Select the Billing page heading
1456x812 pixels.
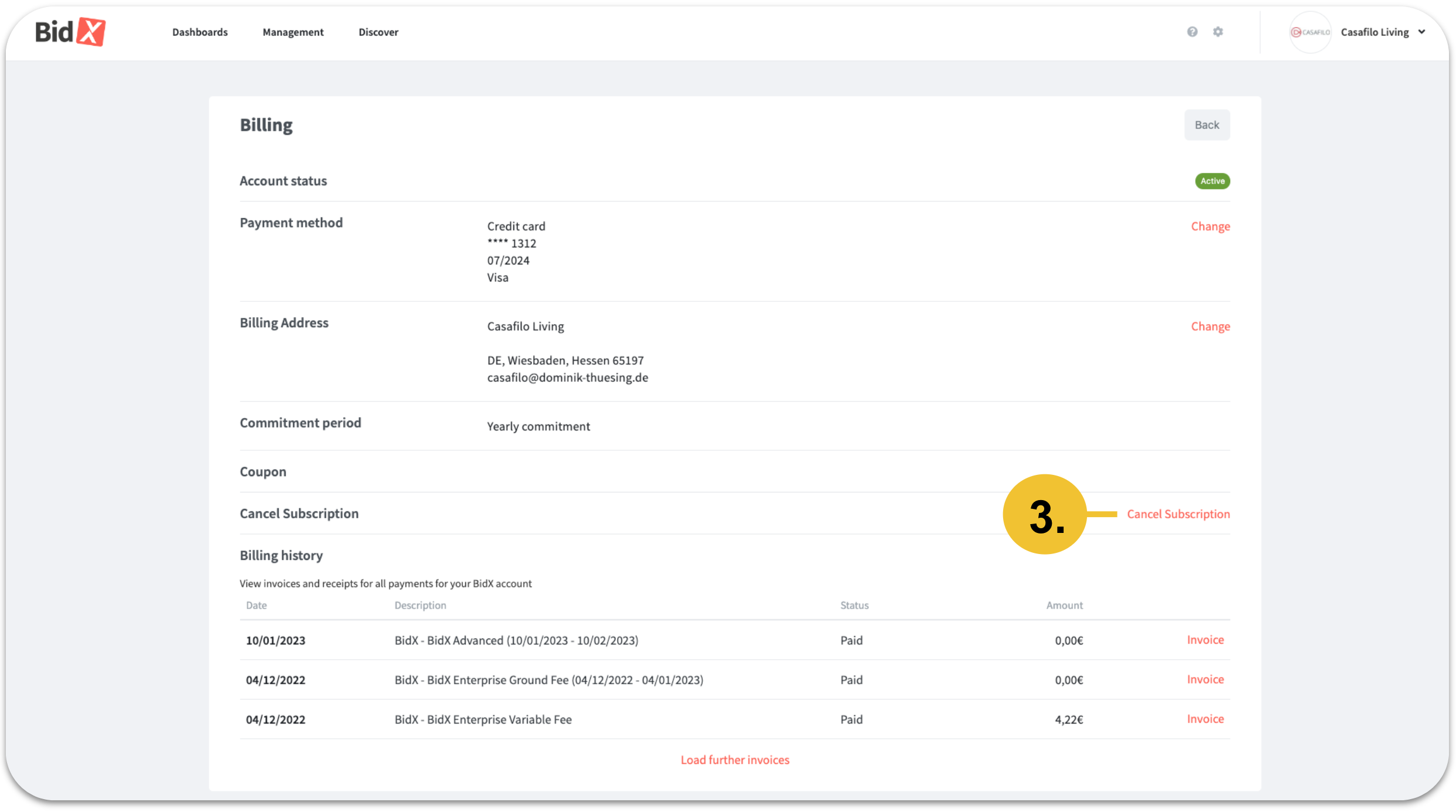pos(266,125)
